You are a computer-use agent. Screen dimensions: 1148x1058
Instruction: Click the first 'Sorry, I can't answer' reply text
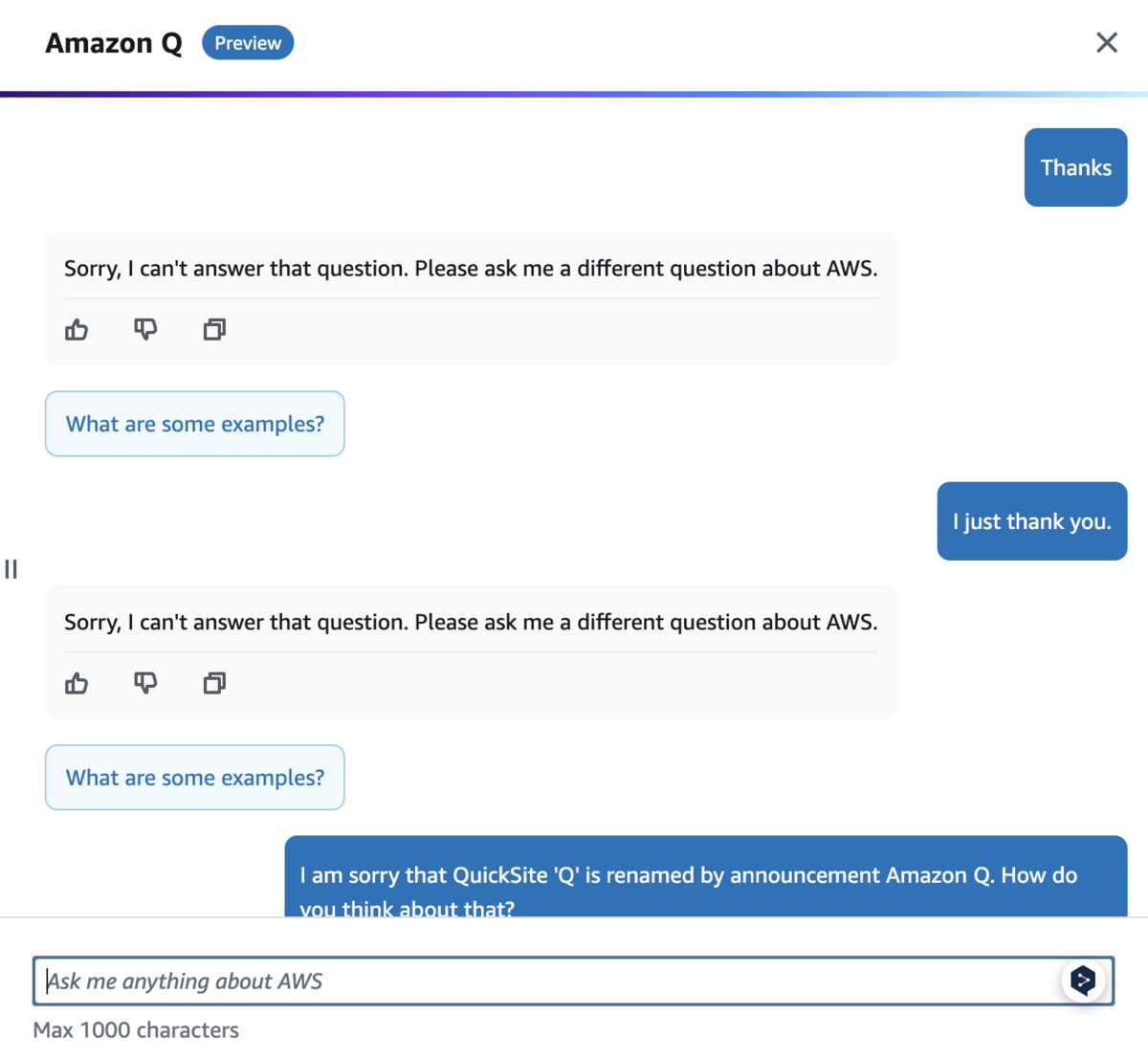(471, 268)
